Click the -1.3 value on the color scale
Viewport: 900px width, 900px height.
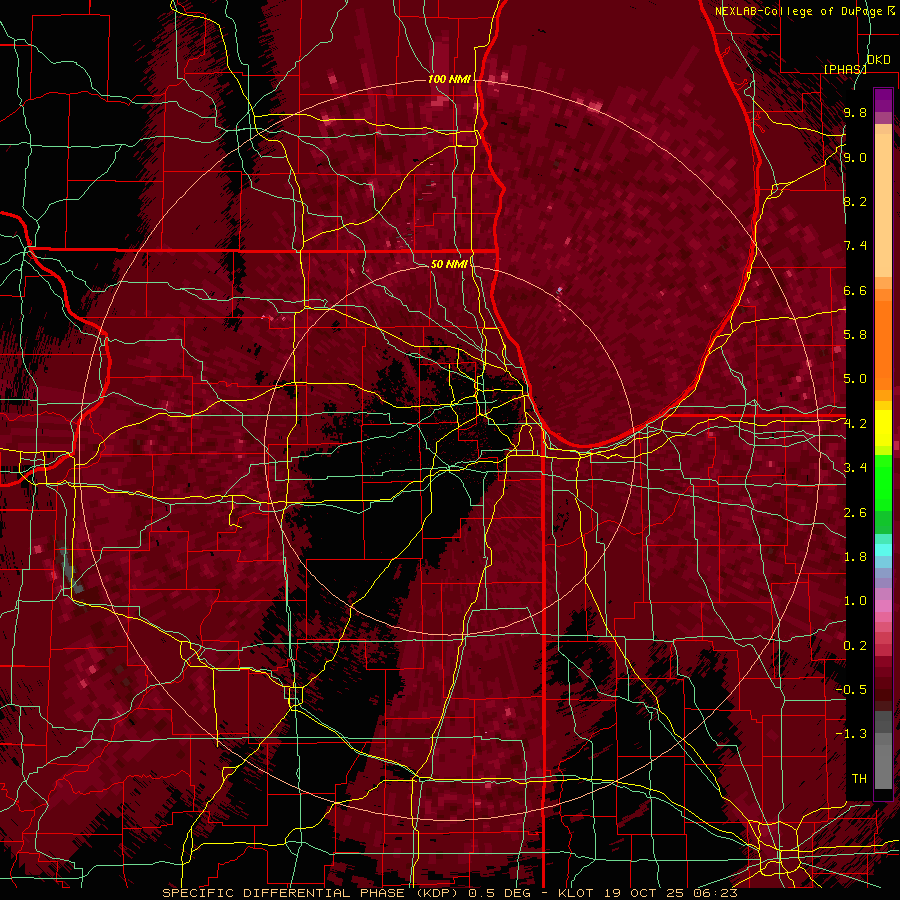point(851,734)
